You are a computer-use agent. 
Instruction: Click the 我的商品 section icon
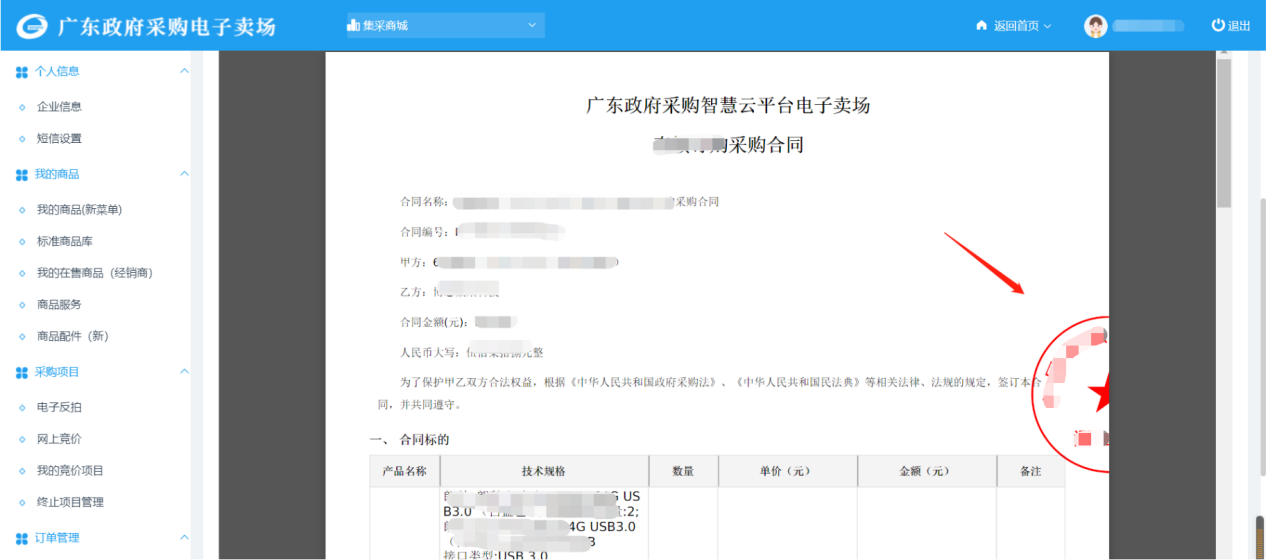tap(22, 175)
